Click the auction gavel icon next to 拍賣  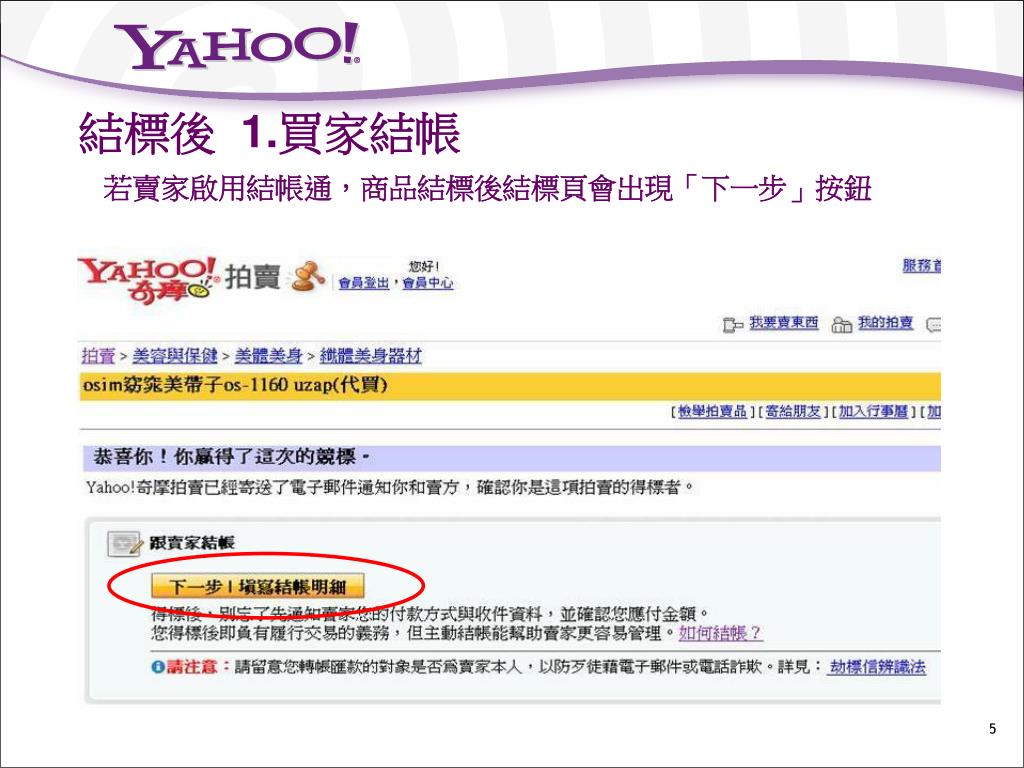308,276
